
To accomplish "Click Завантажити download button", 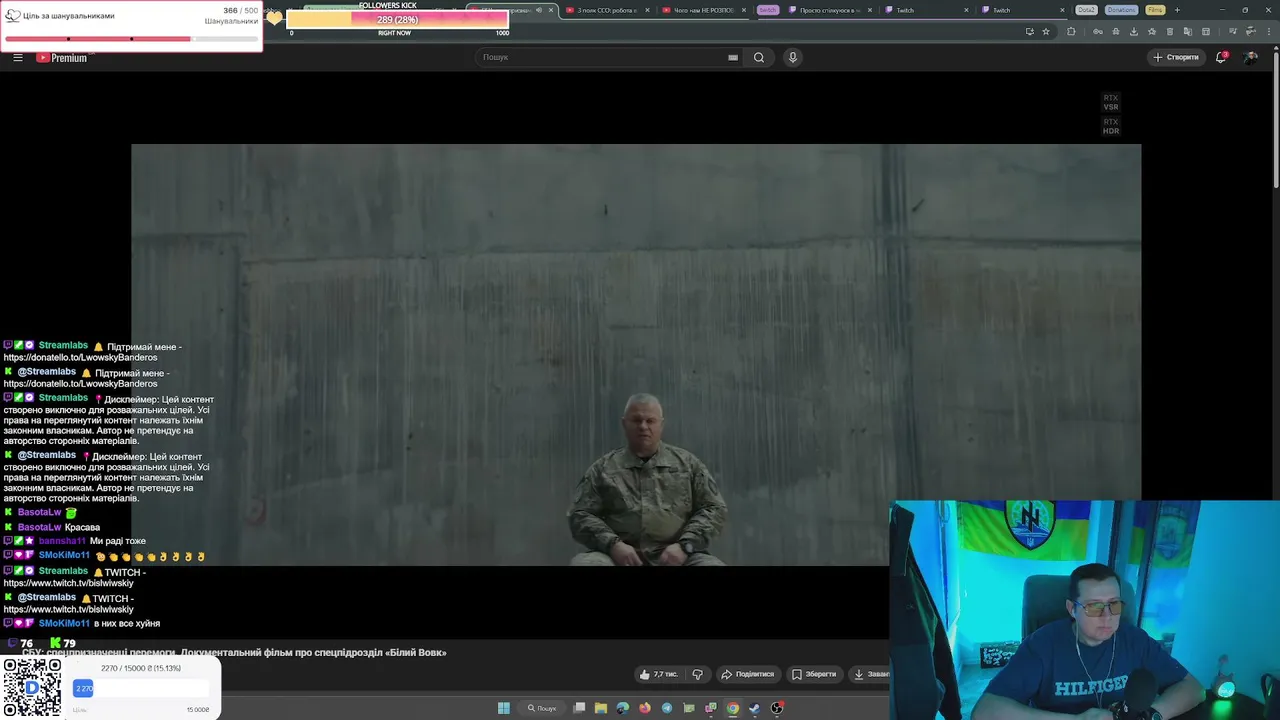I will click(x=870, y=674).
